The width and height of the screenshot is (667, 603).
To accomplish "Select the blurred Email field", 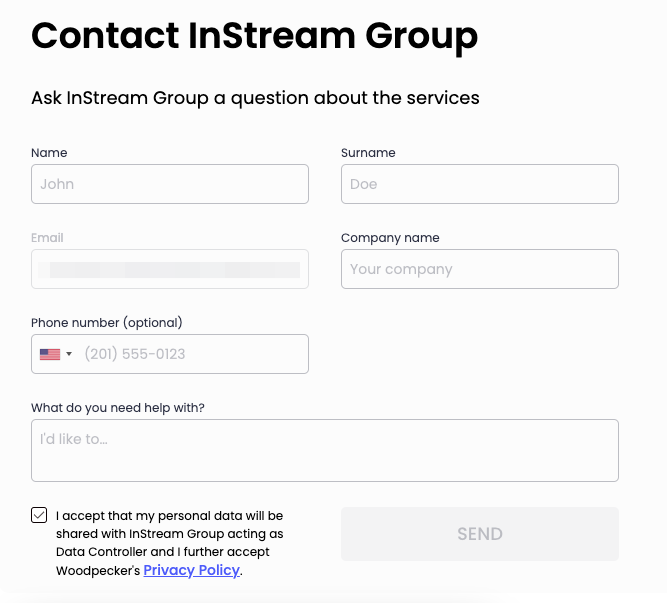I will point(170,269).
